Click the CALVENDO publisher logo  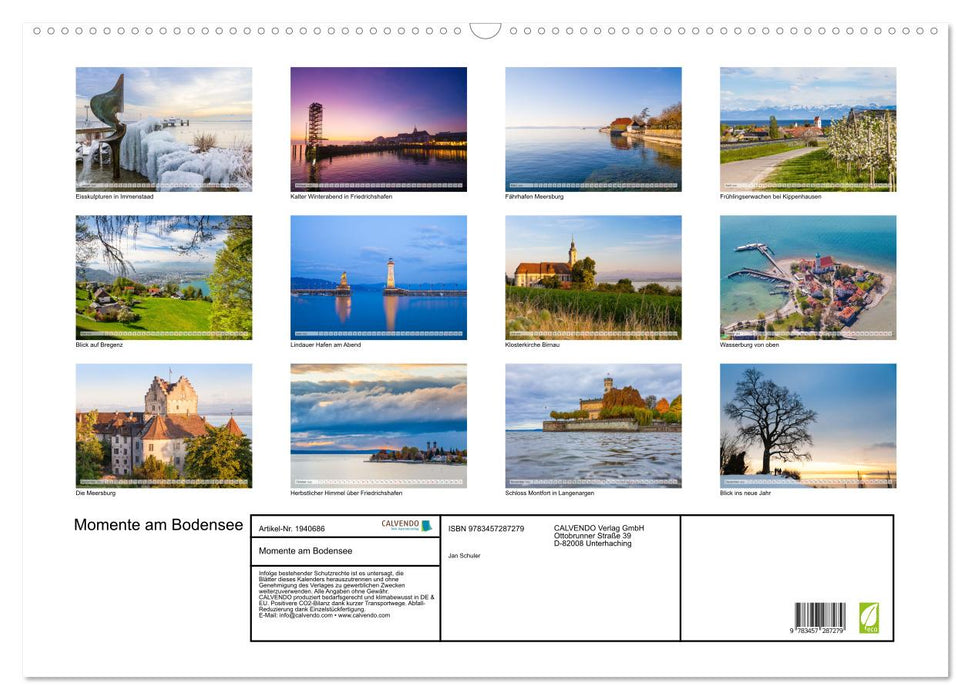click(x=403, y=525)
